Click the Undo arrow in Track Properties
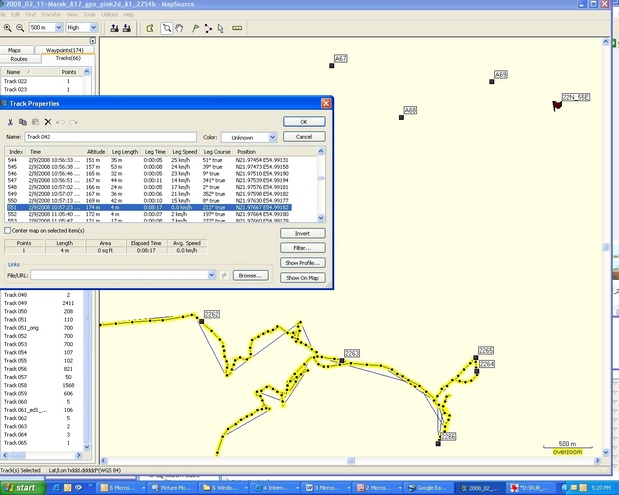The height and width of the screenshot is (495, 619). pos(60,122)
